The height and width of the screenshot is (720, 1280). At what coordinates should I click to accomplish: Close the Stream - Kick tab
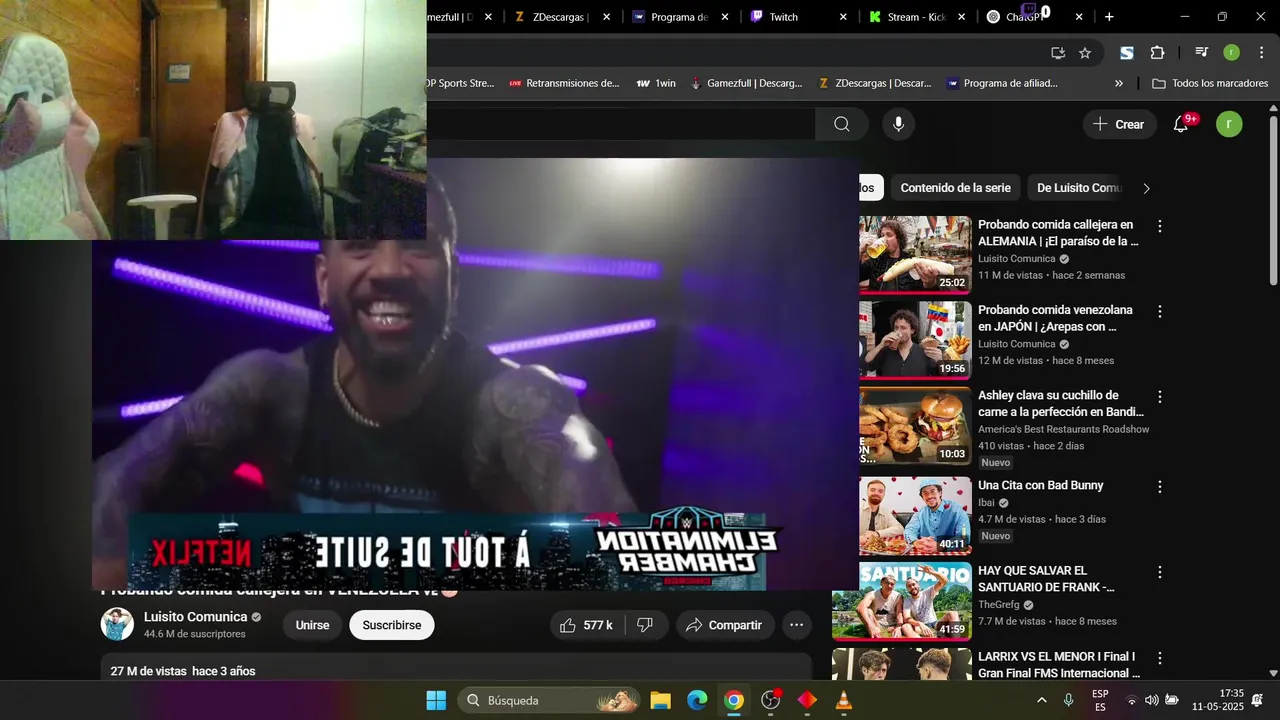(x=962, y=17)
